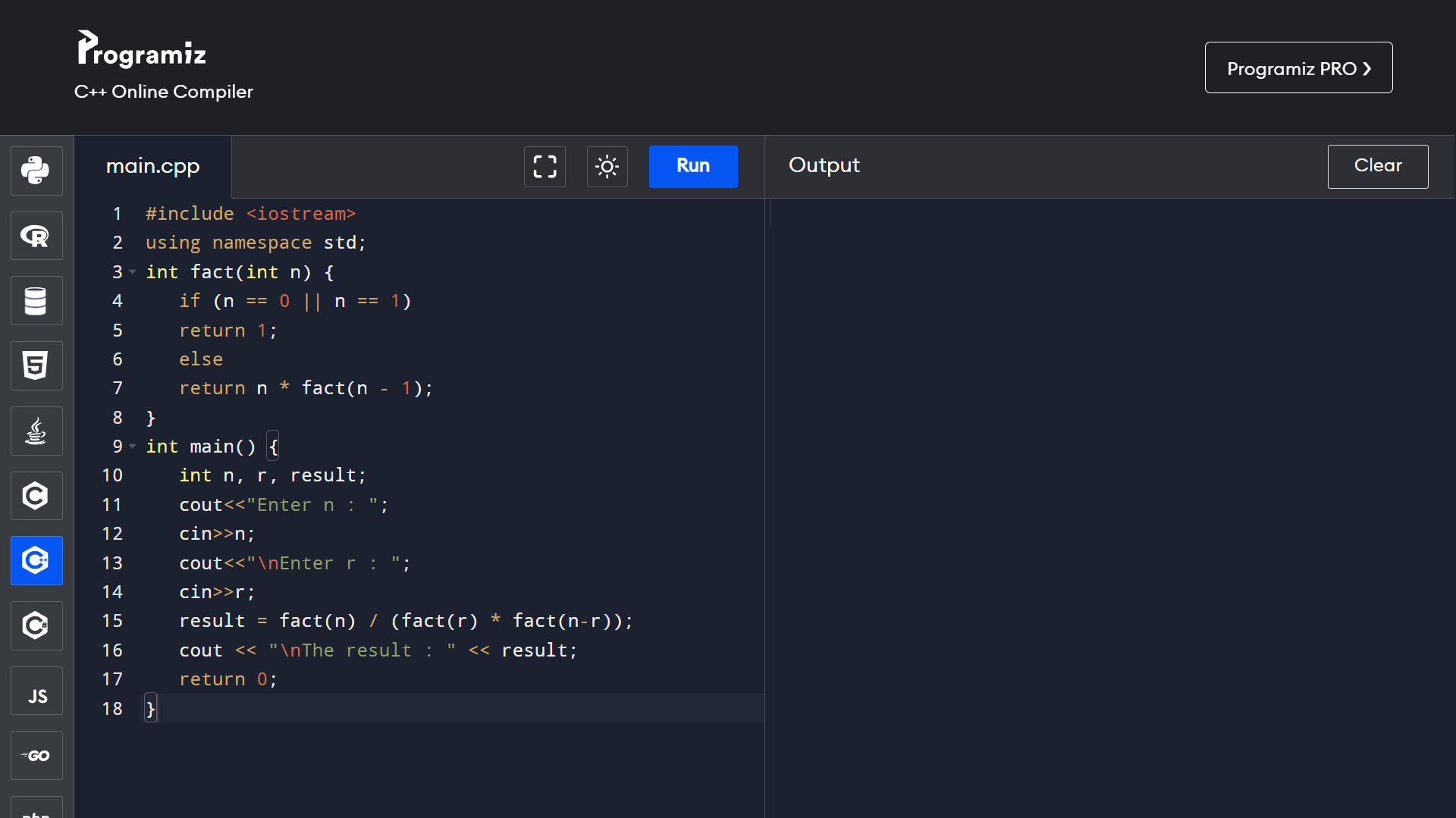Click the result = fact(n) formula line
Screen dimensions: 1456x818
[406, 621]
